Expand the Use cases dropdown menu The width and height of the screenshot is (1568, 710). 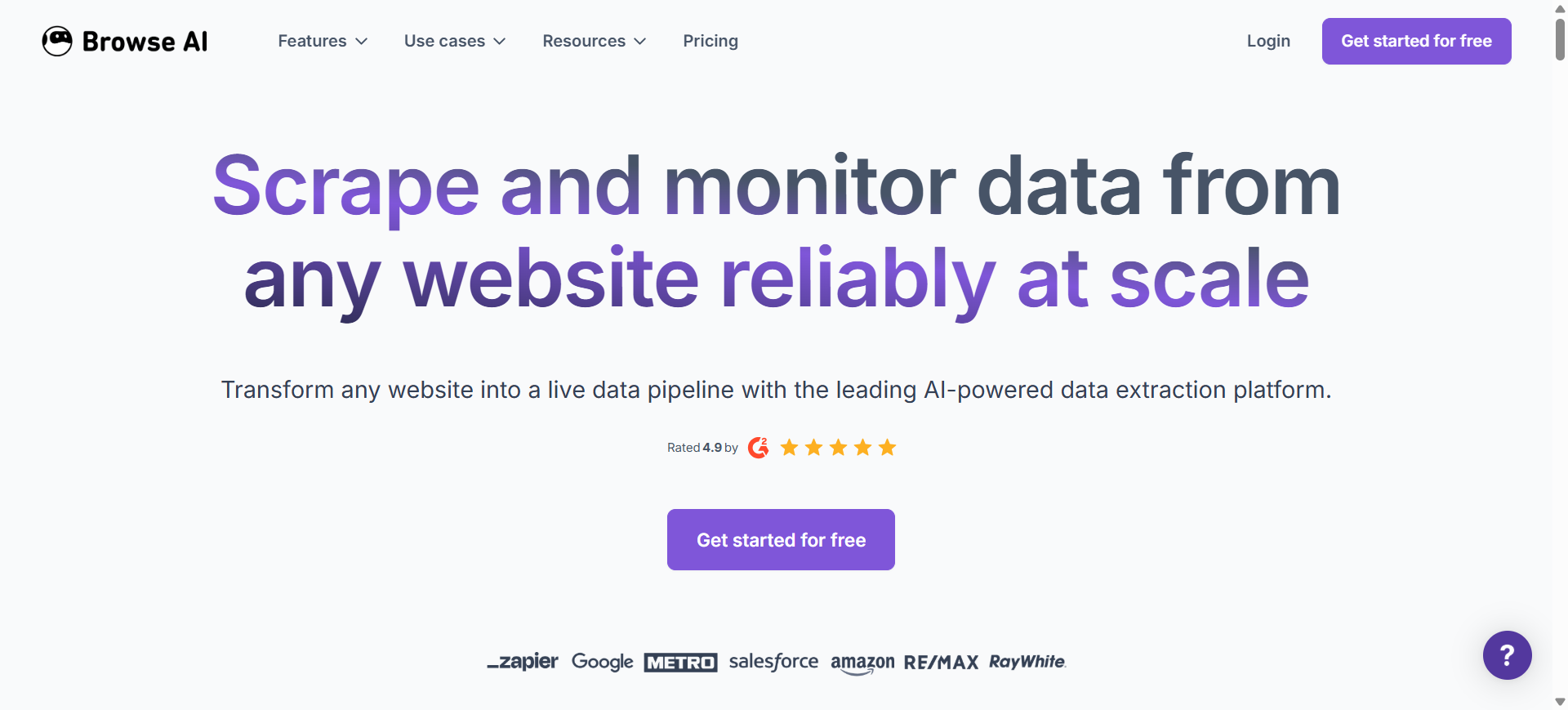pos(455,41)
